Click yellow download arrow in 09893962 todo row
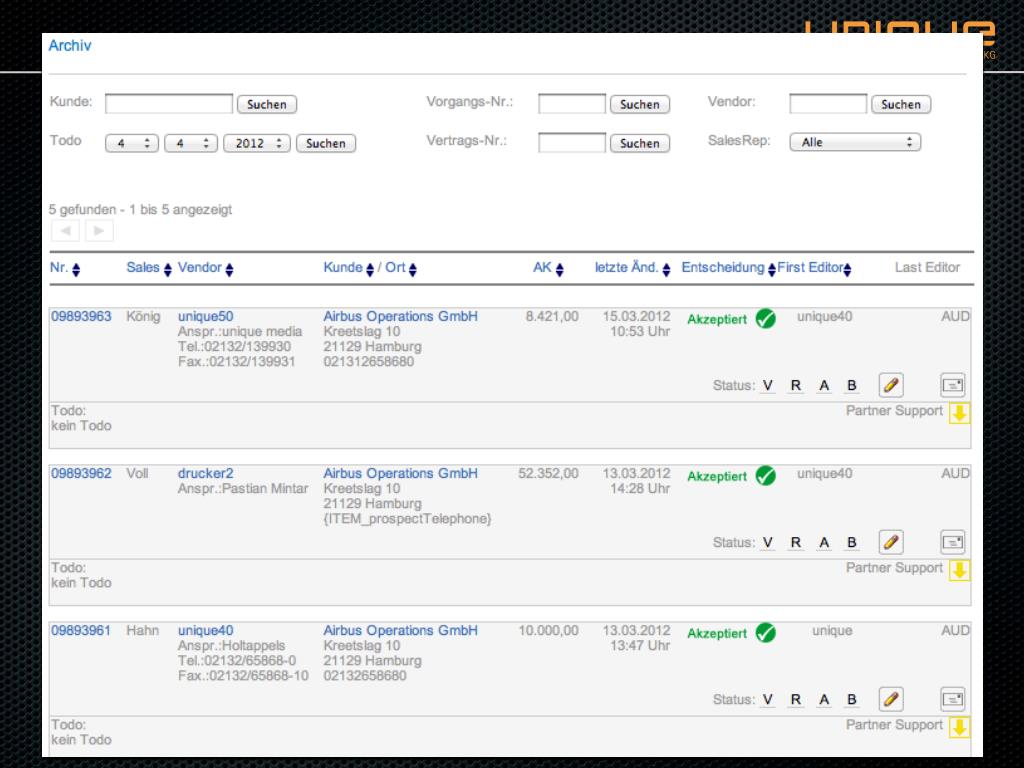Viewport: 1024px width, 768px height. (959, 569)
